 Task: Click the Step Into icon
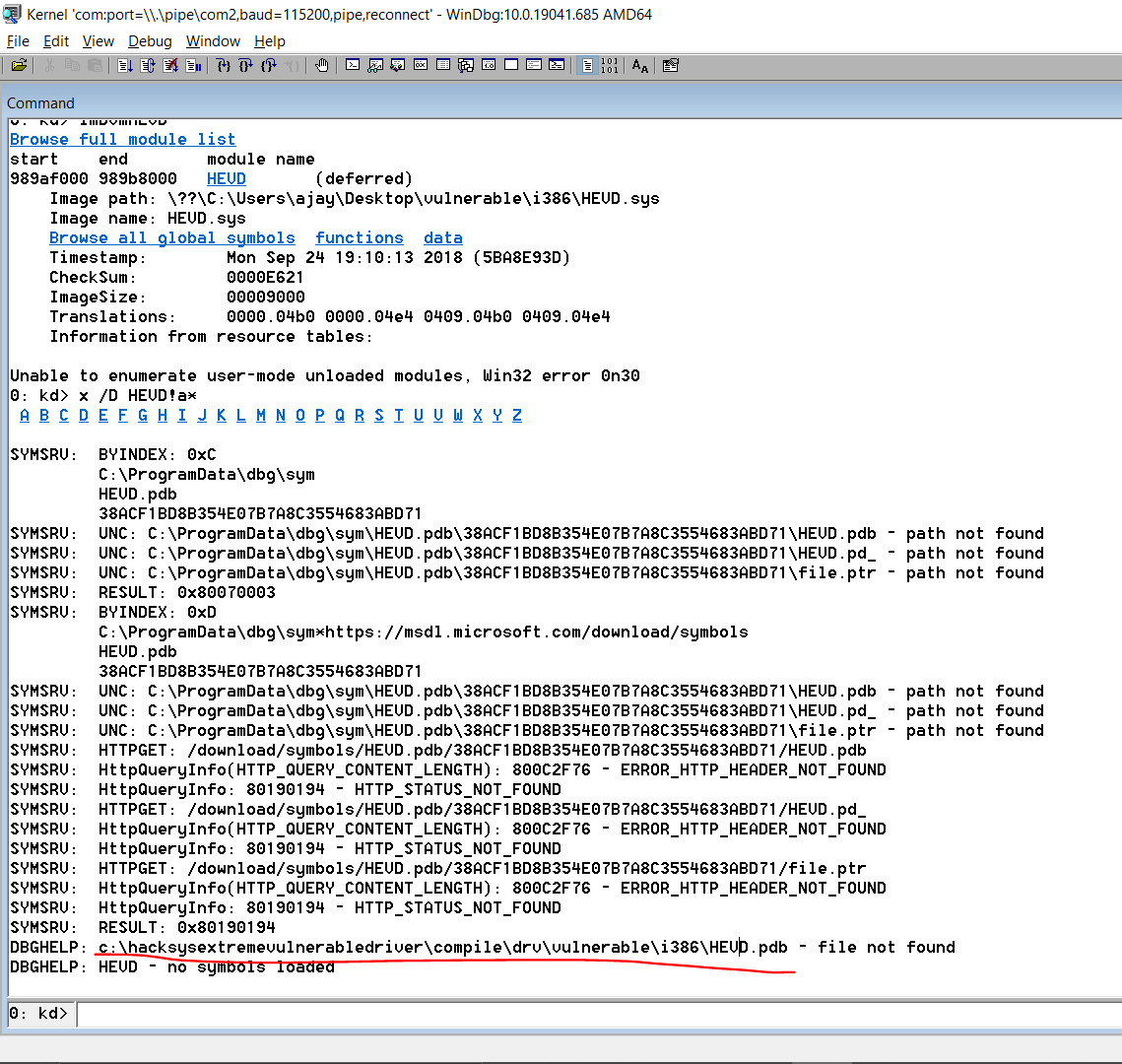click(x=224, y=66)
